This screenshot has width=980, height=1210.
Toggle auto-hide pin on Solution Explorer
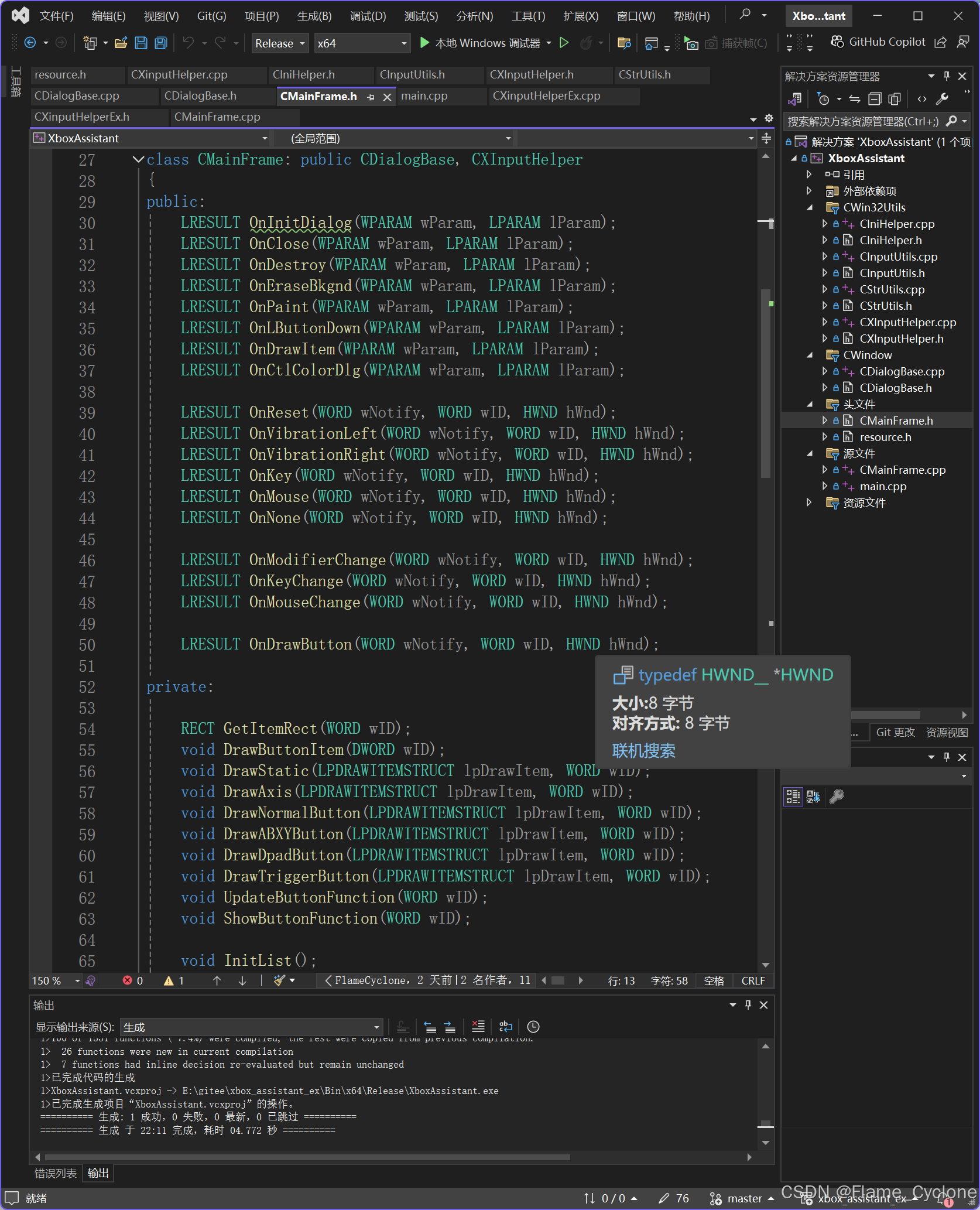coord(947,76)
